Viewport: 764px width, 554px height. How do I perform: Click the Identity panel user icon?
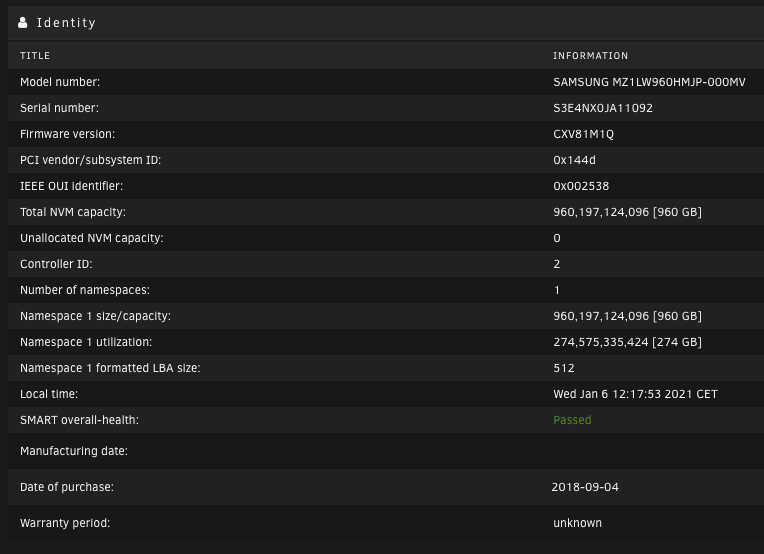(x=22, y=22)
